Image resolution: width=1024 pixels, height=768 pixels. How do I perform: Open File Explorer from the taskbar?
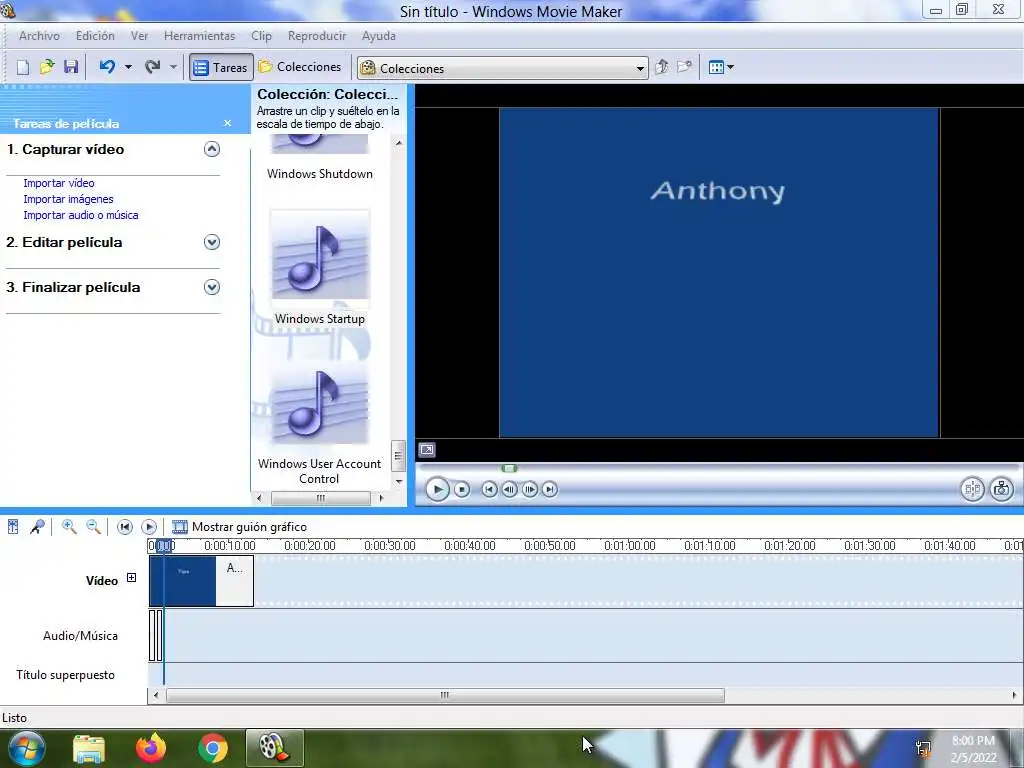point(89,749)
